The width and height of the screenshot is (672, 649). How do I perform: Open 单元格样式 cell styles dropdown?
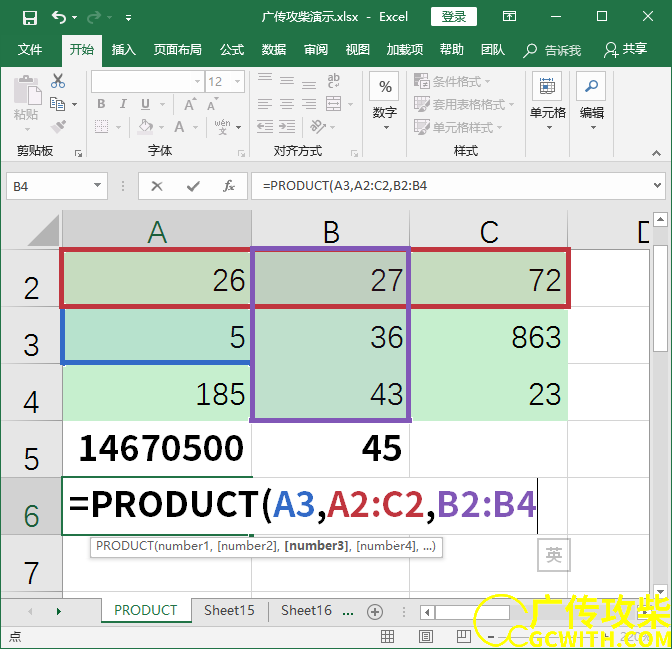pyautogui.click(x=458, y=127)
